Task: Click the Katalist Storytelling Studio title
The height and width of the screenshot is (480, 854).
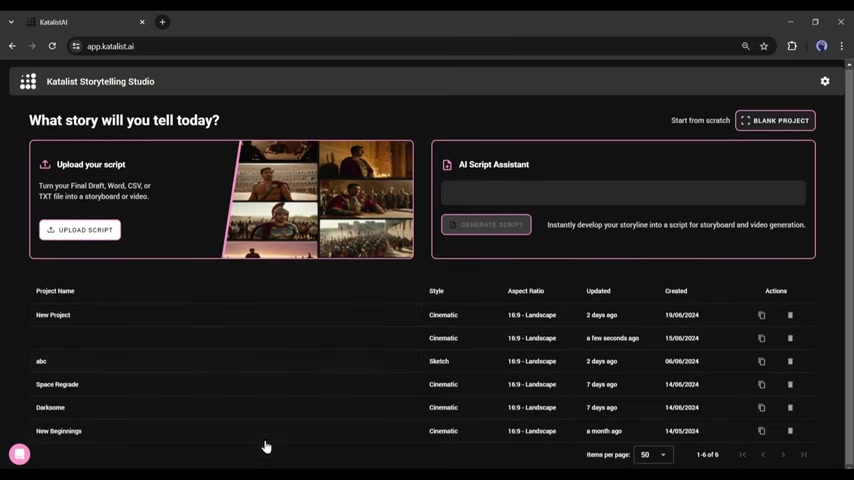Action: coord(100,81)
